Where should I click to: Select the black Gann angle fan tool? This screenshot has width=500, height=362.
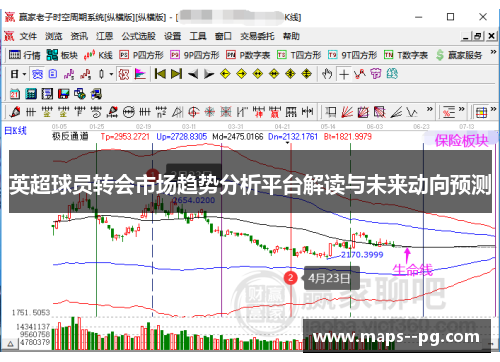(x=396, y=112)
